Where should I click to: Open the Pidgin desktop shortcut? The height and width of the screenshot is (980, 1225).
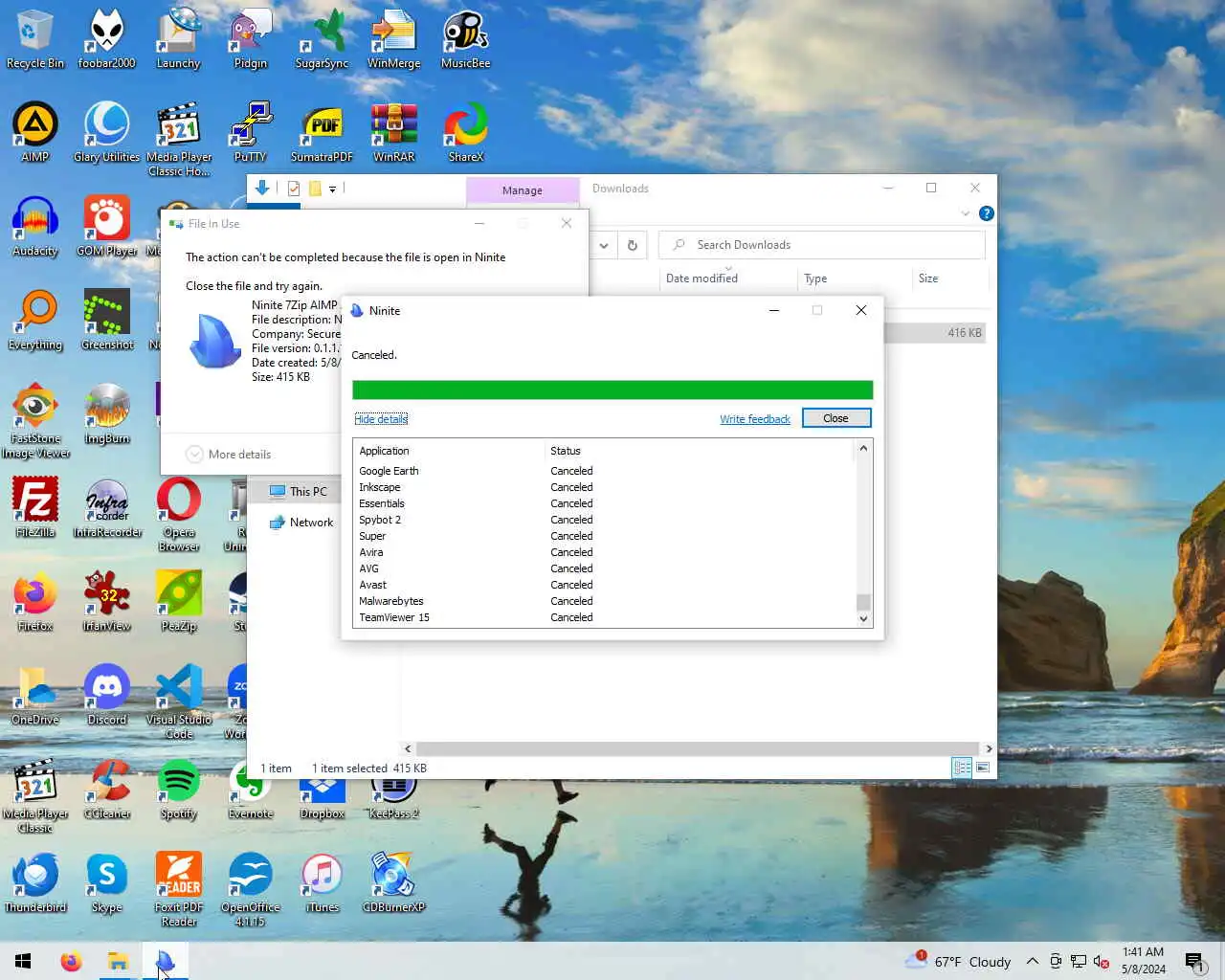click(250, 38)
